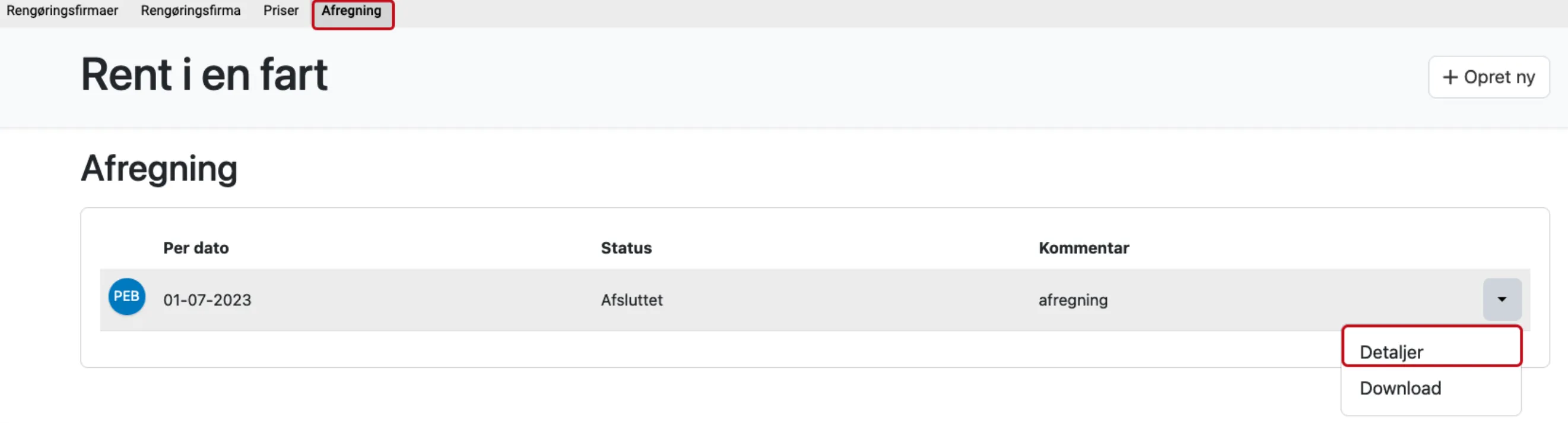Click the Rent i en fart title
The image size is (1568, 423).
[205, 75]
